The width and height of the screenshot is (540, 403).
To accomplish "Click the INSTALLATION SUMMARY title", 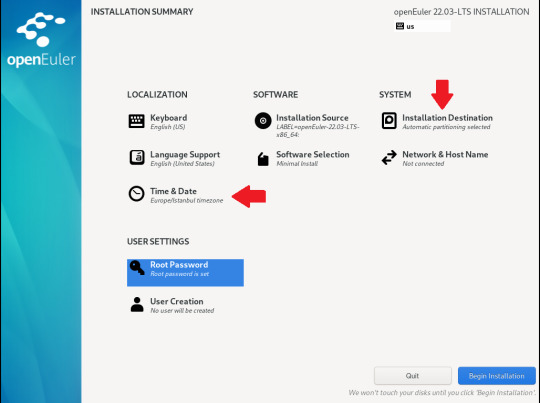I will point(142,12).
